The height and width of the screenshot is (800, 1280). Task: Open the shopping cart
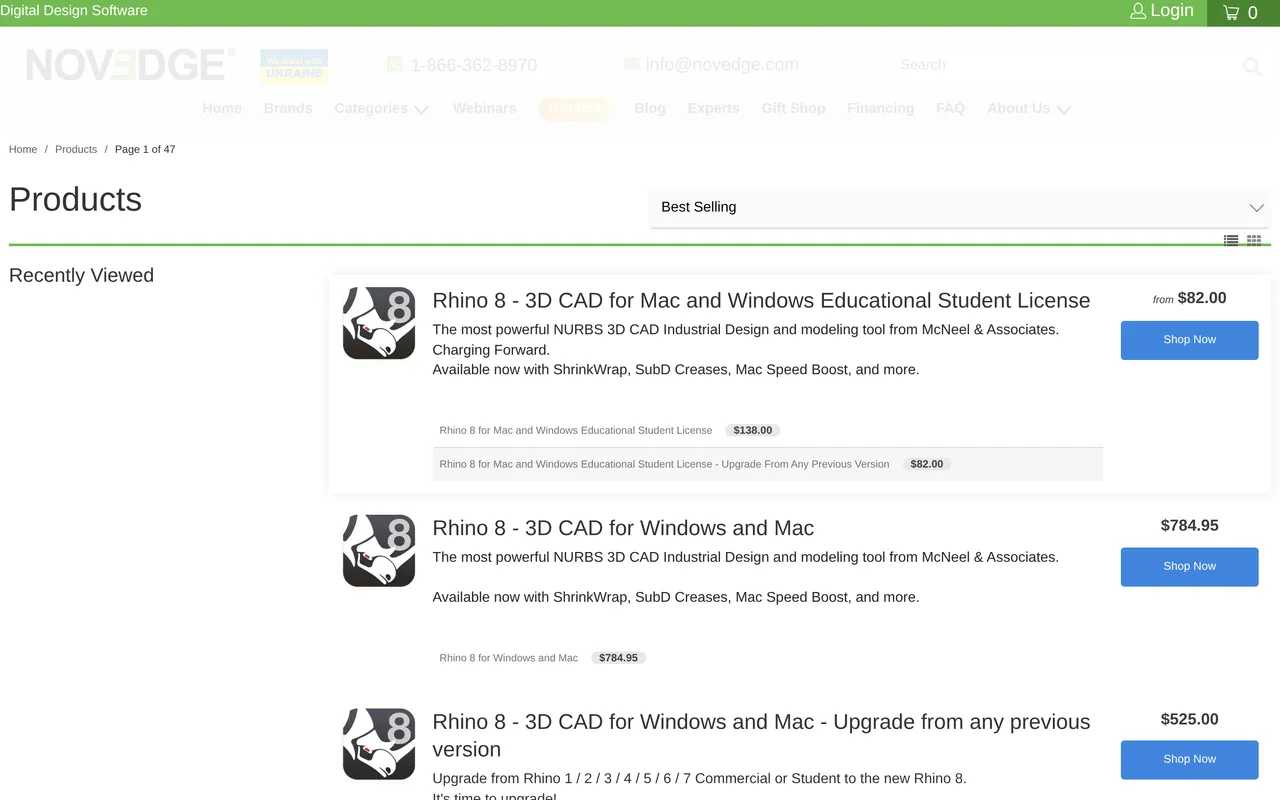[x=1241, y=13]
